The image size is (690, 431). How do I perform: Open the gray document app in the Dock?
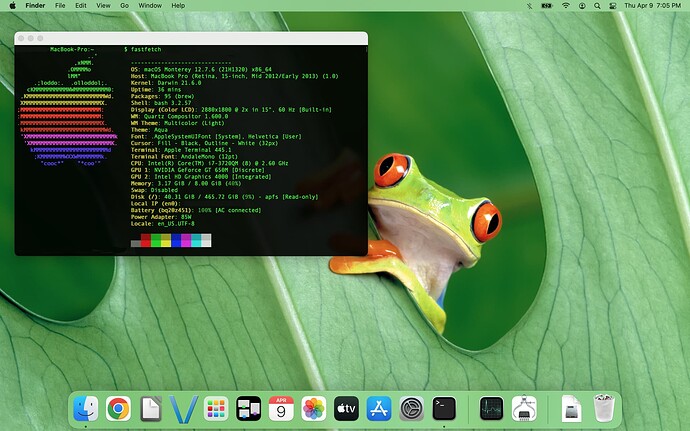(x=150, y=409)
